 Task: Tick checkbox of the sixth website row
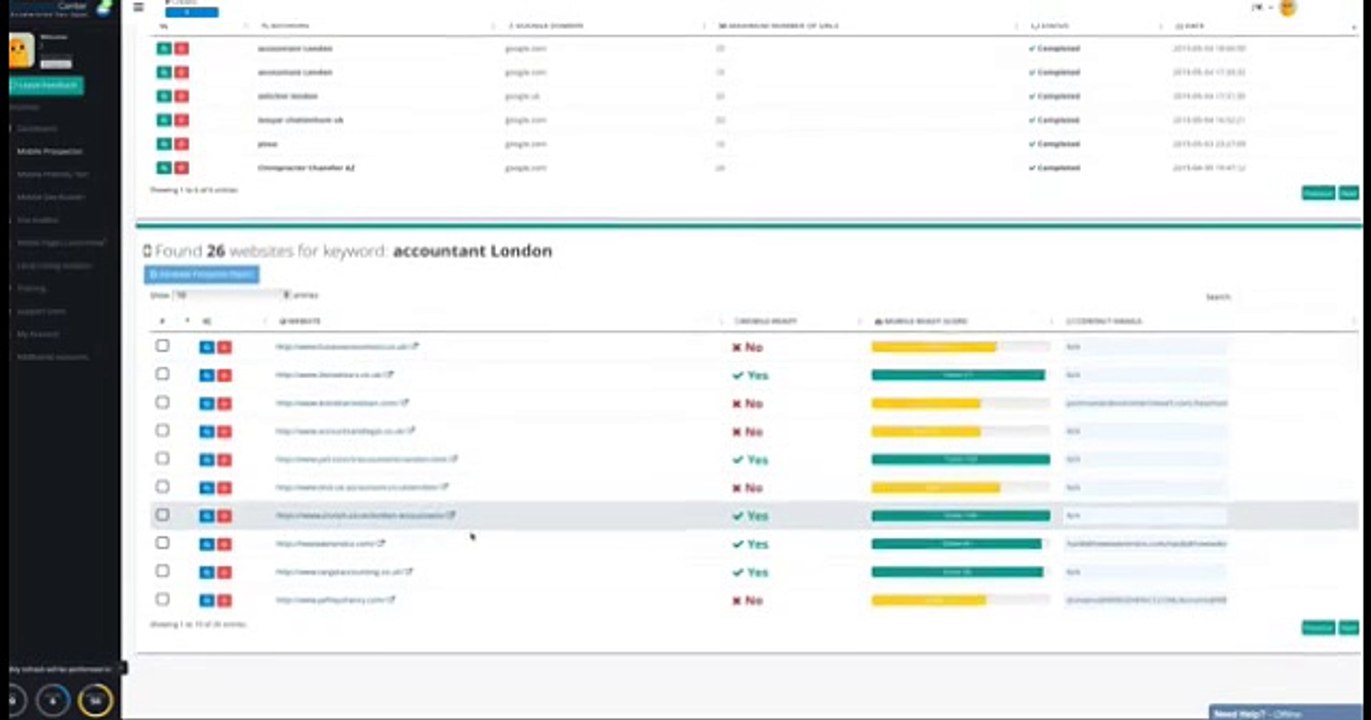(162, 487)
